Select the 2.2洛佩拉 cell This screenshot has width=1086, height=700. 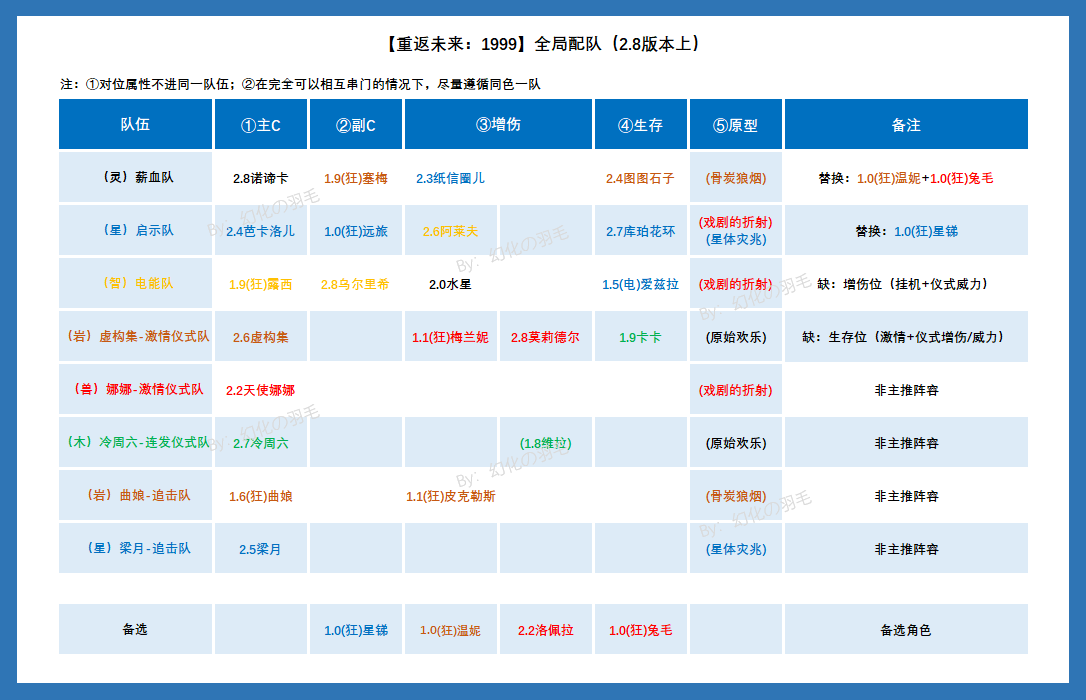[x=545, y=630]
